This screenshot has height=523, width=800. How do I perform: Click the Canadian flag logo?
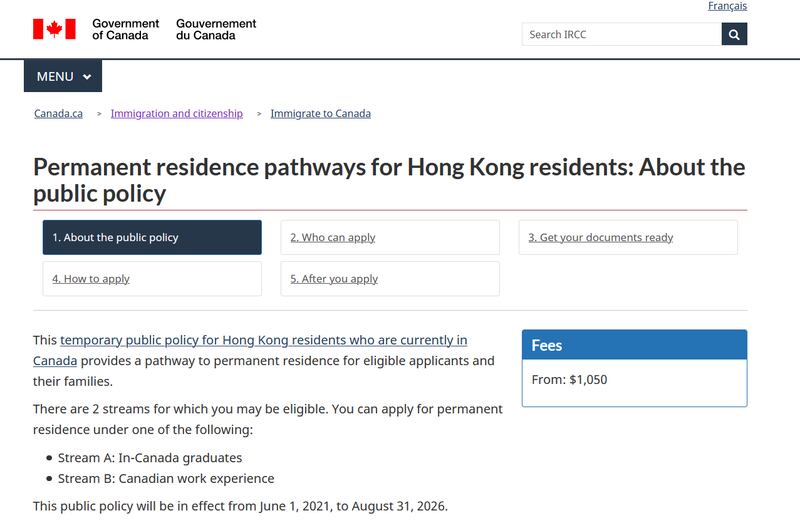coord(54,29)
